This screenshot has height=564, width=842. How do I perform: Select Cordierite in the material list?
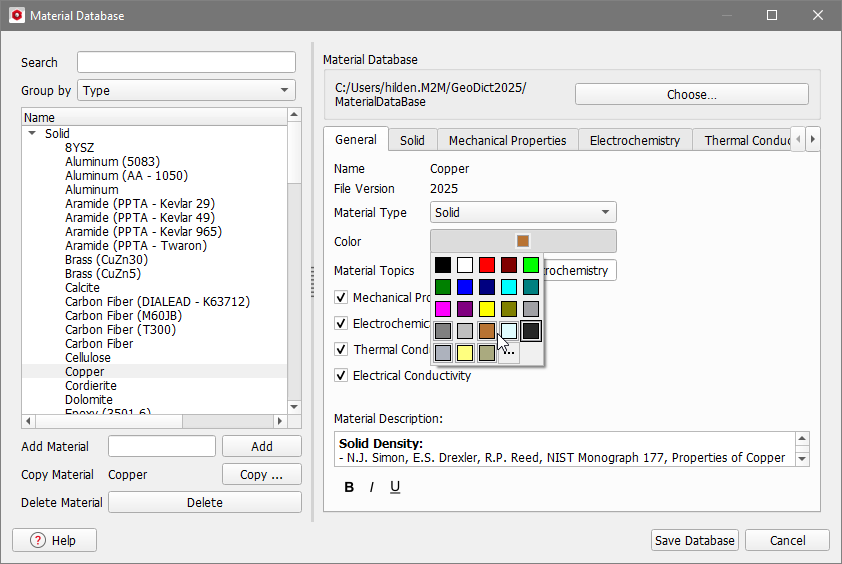91,385
